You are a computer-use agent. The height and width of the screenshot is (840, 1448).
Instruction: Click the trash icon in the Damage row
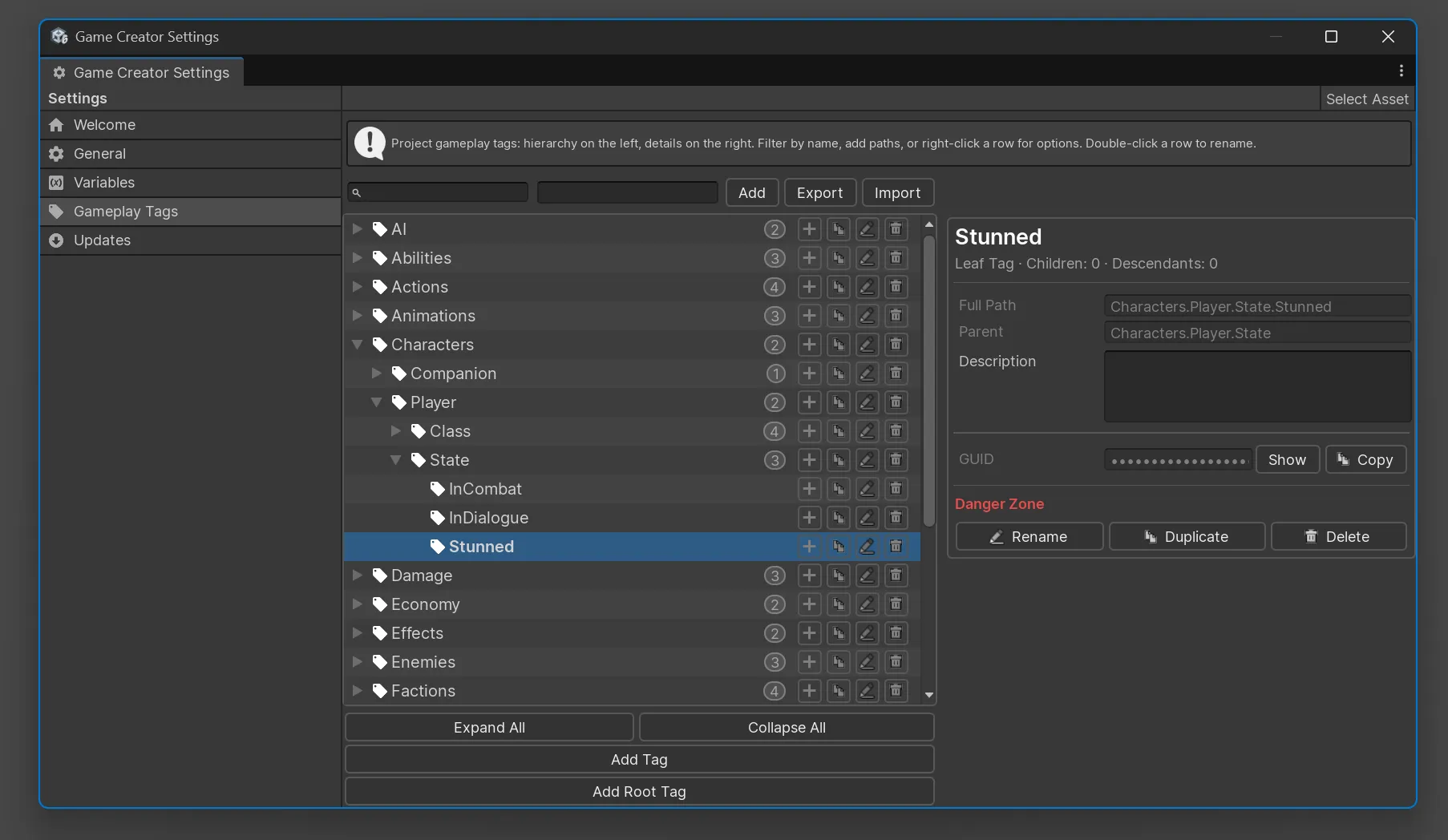pyautogui.click(x=896, y=575)
